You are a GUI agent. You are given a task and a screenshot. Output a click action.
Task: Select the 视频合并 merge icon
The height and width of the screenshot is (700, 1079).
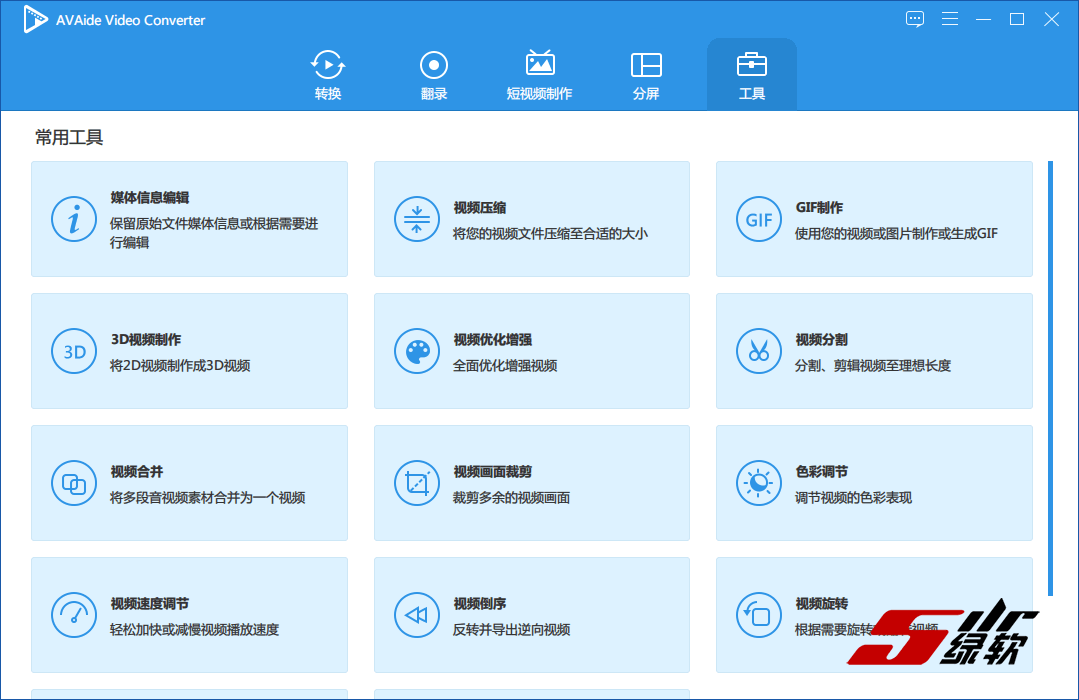click(74, 483)
